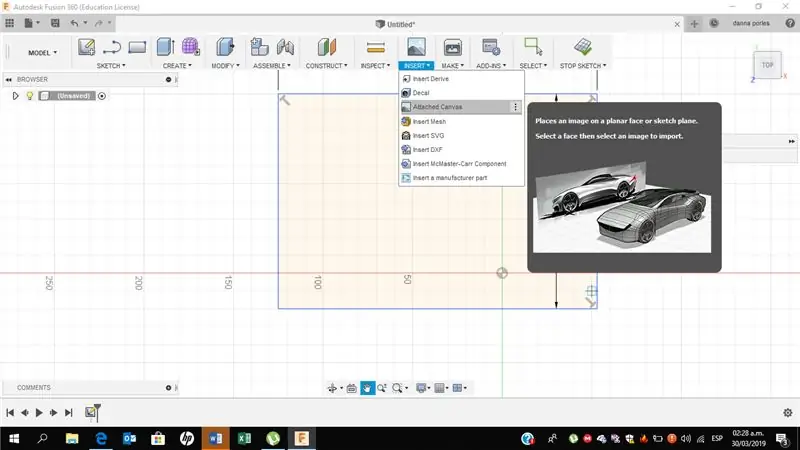Screen dimensions: 800x450
Task: Expand the Unsaved component tree node
Action: (15, 96)
